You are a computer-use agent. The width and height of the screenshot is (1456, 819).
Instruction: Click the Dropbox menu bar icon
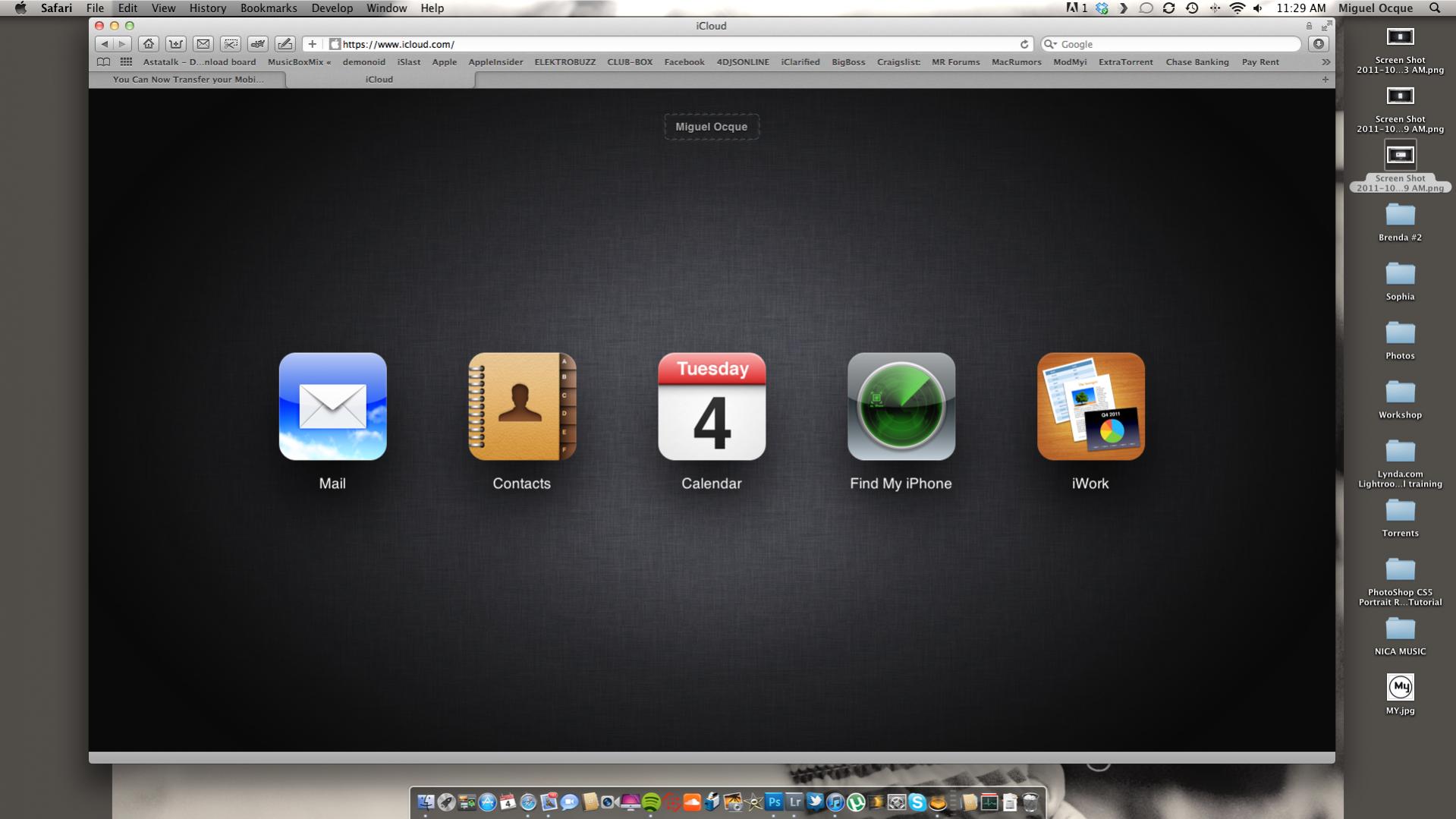click(x=1102, y=8)
